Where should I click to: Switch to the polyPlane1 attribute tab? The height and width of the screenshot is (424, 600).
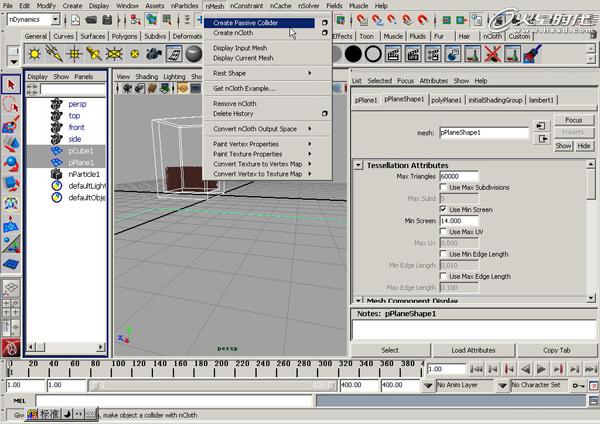(x=446, y=100)
